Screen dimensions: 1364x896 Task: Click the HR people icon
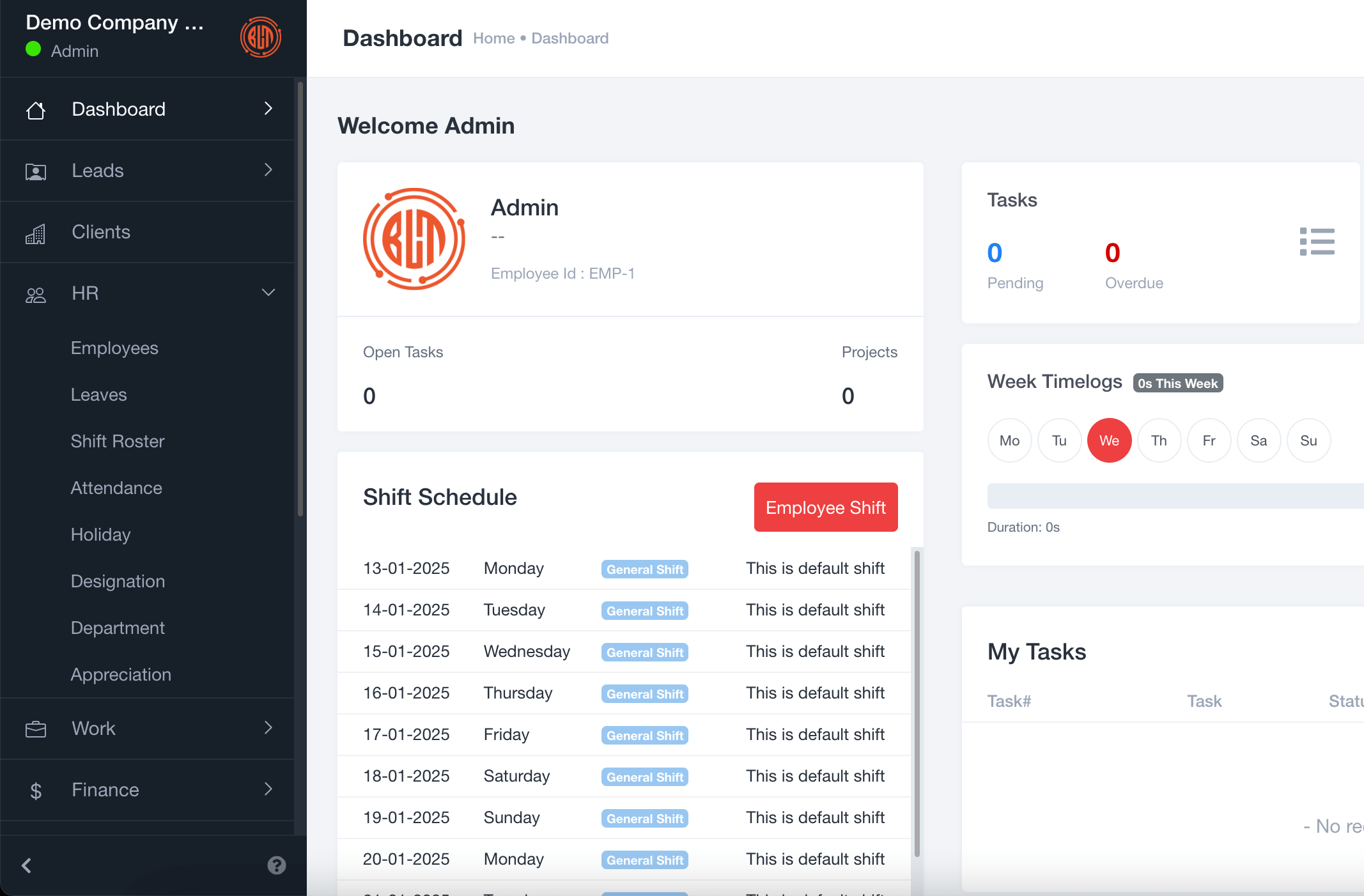(36, 293)
